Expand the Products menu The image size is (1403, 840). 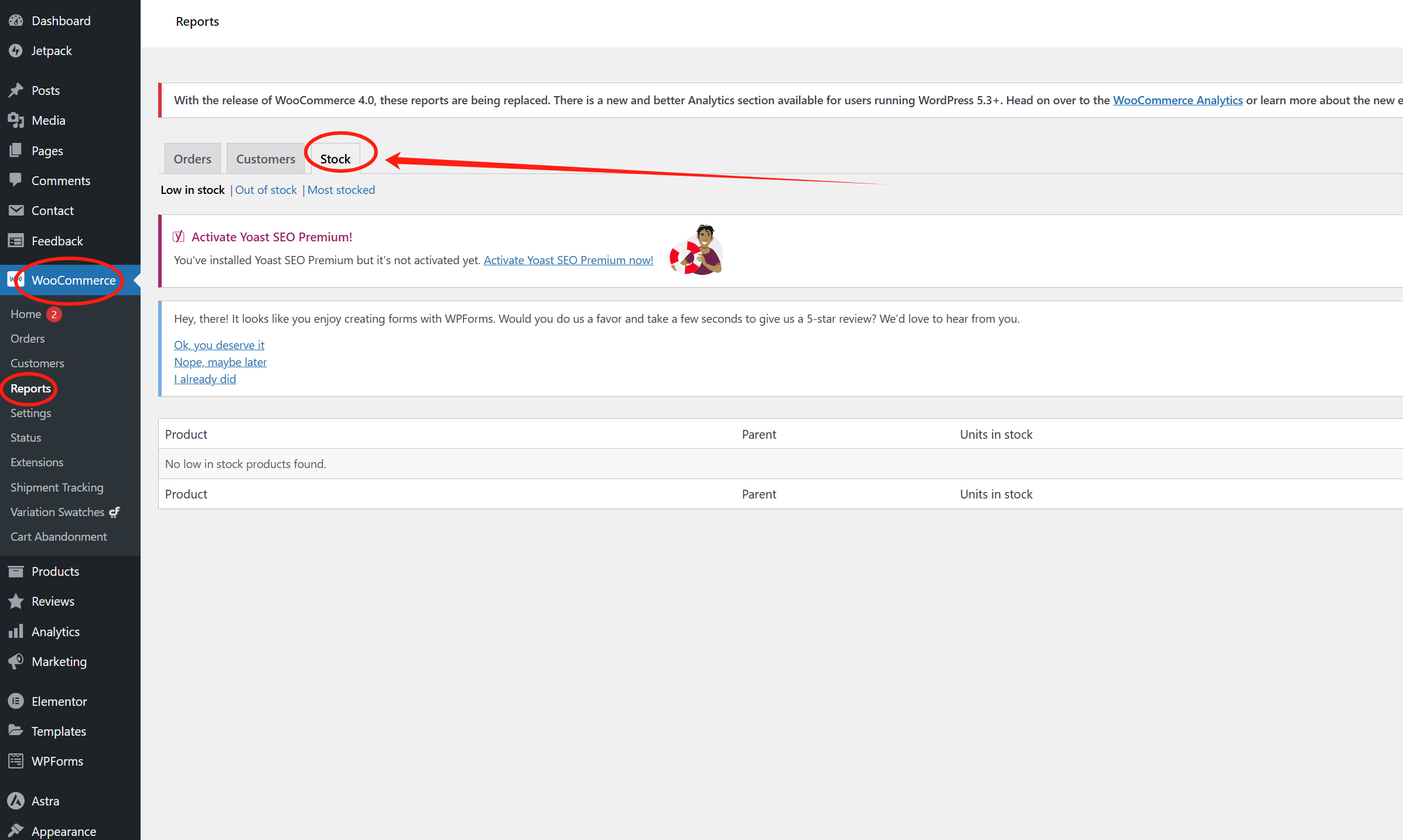pyautogui.click(x=55, y=571)
